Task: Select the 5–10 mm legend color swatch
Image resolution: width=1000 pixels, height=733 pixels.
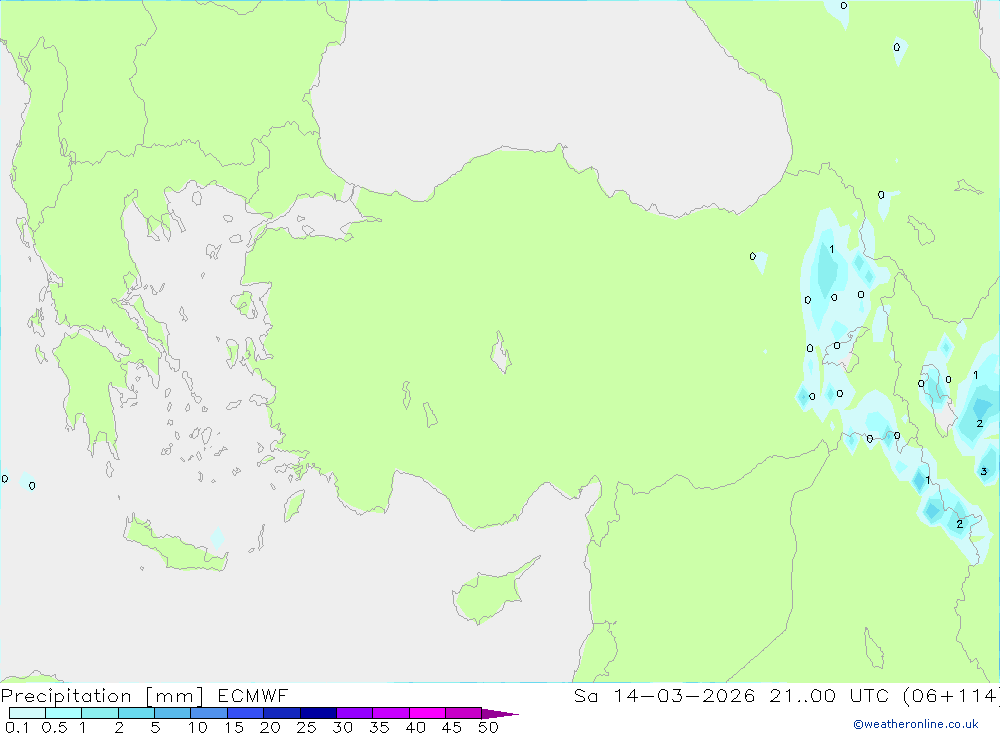Action: [173, 713]
